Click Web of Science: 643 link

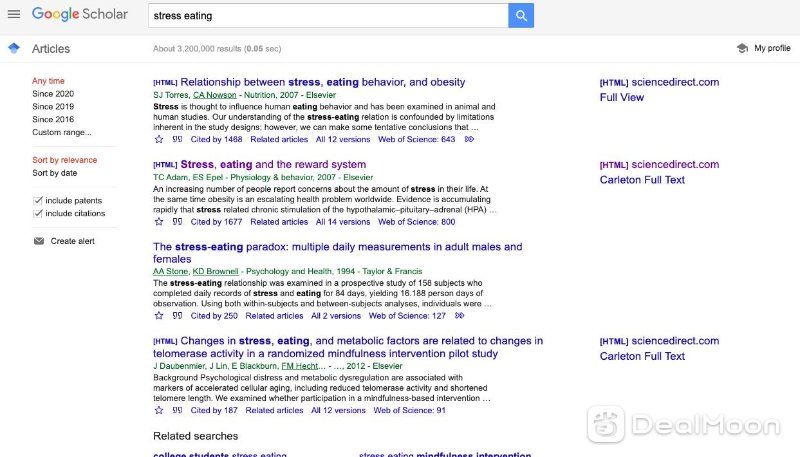[416, 139]
